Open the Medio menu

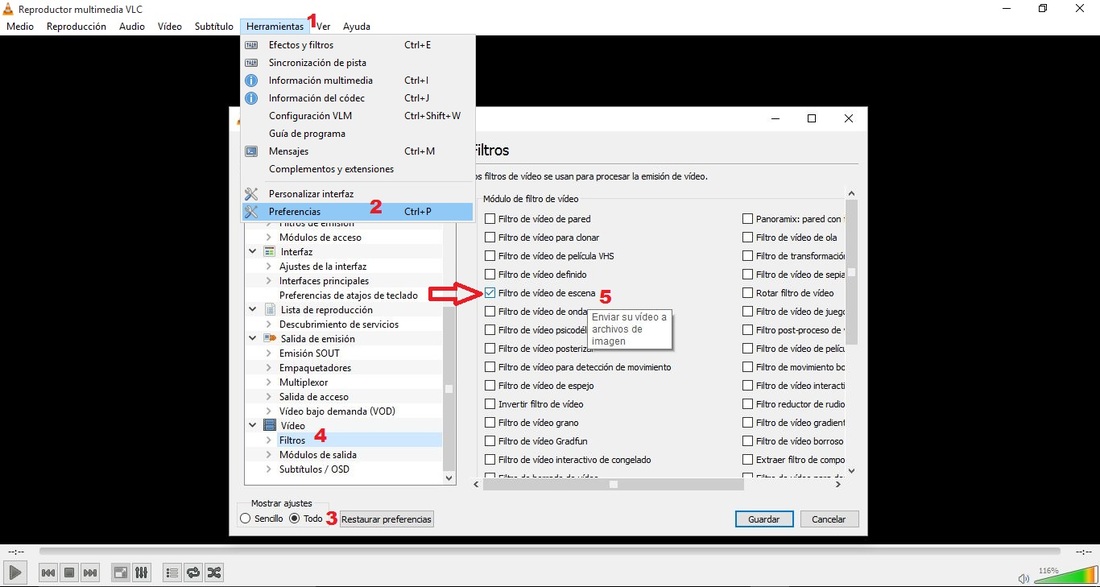(20, 27)
